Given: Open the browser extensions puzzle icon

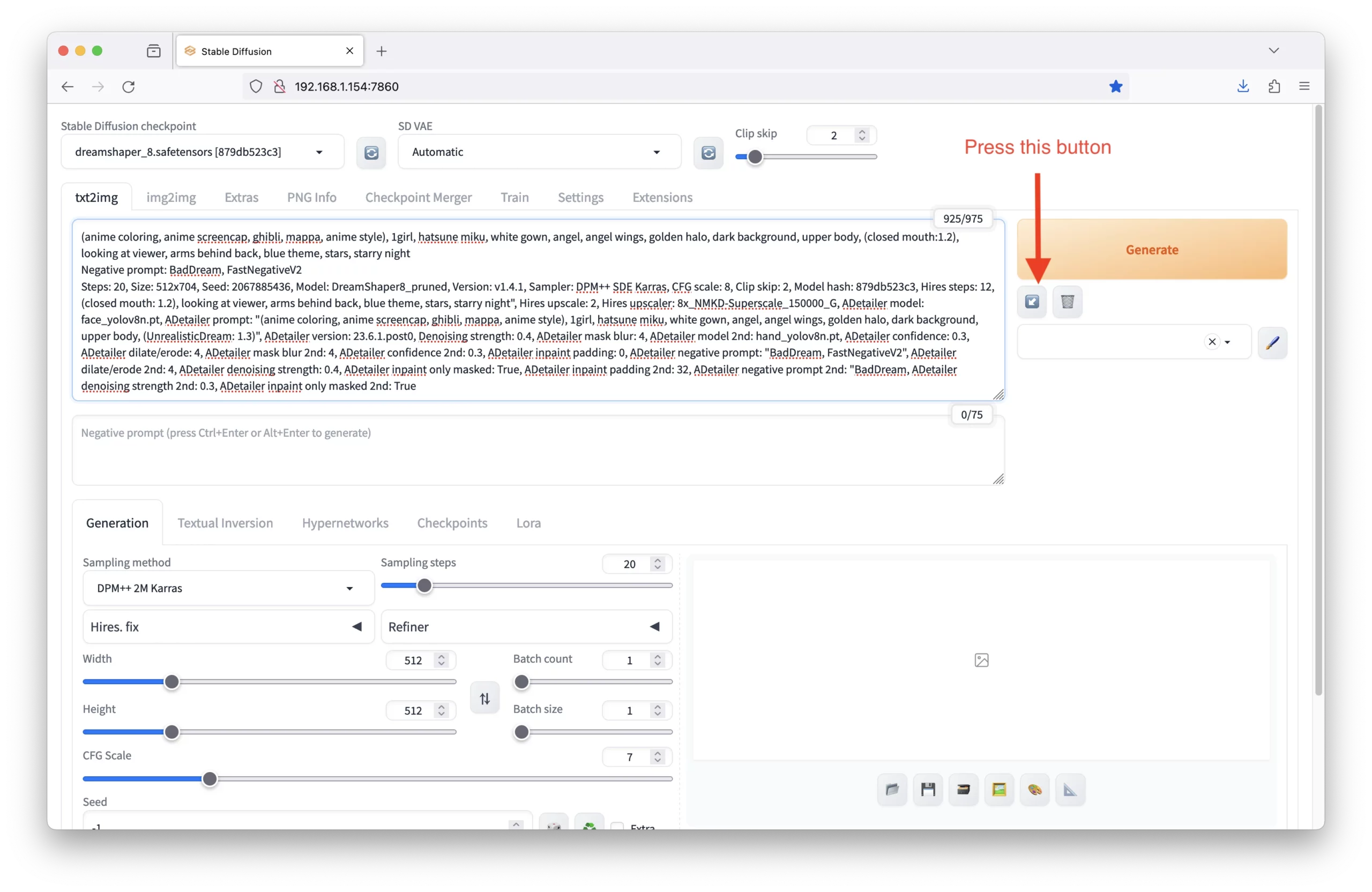Looking at the screenshot, I should [1274, 86].
